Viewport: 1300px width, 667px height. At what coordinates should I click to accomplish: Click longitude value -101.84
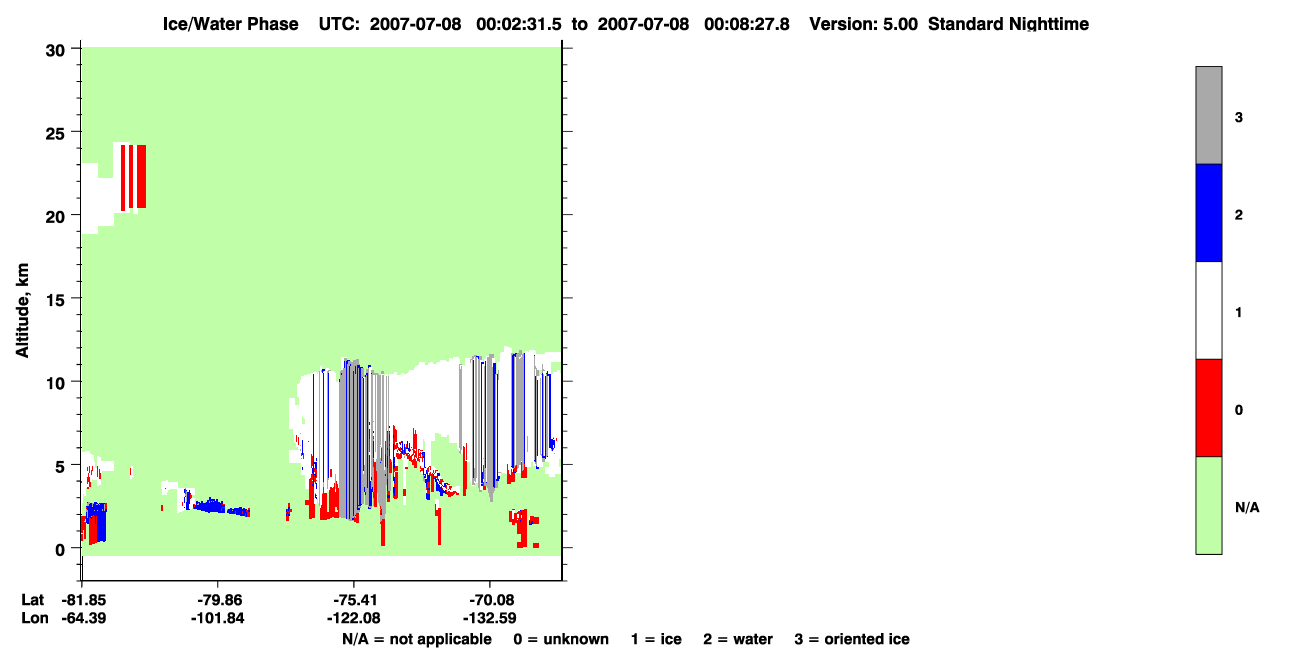[x=218, y=618]
